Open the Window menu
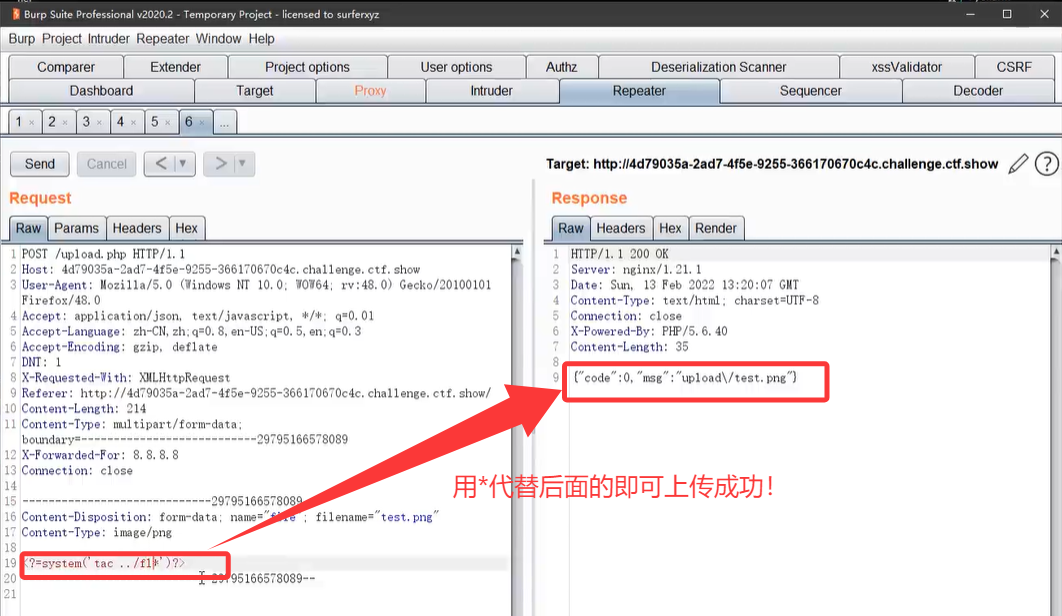The image size is (1062, 616). pyautogui.click(x=218, y=39)
